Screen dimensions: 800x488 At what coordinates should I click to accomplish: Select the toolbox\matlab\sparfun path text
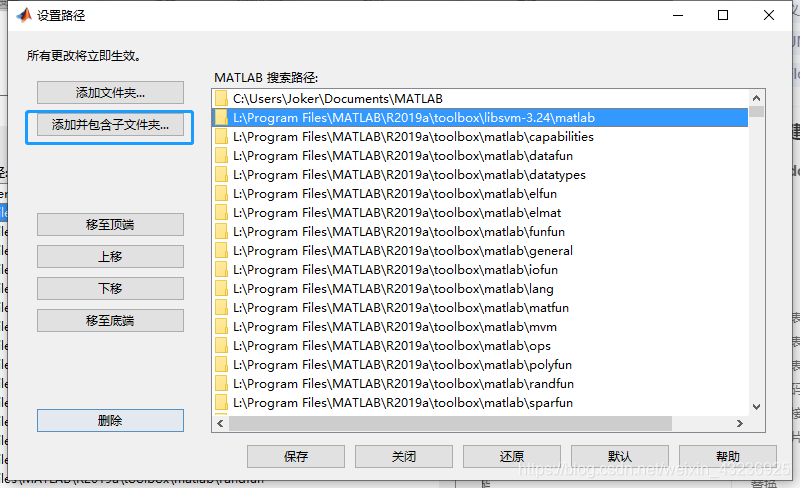coord(403,403)
